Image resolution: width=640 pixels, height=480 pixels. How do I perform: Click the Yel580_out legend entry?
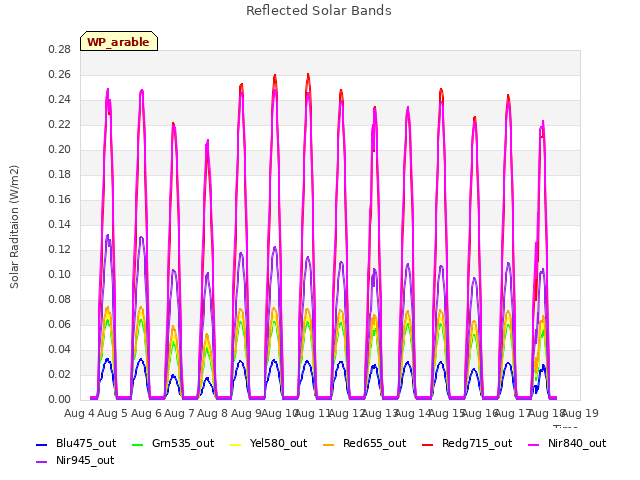(x=269, y=443)
